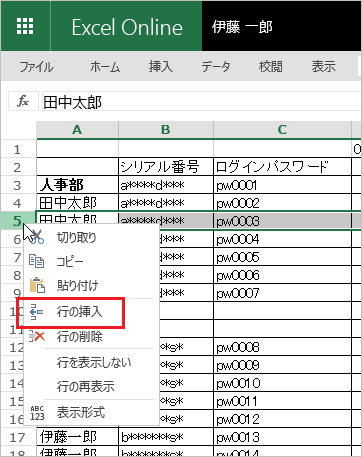
Task: Click the ABC 123 number format icon
Action: pyautogui.click(x=37, y=413)
